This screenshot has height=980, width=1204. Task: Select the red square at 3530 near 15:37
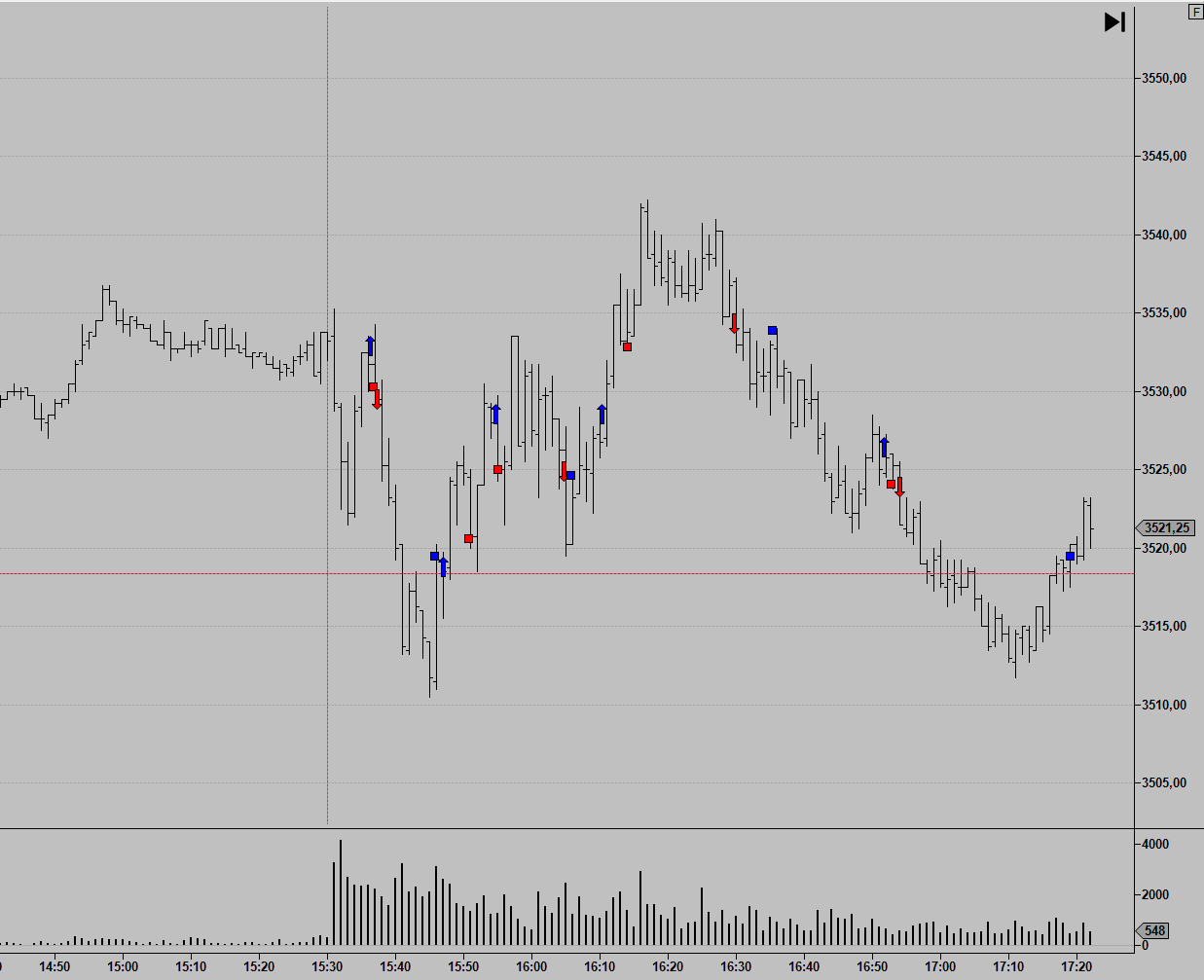(373, 387)
